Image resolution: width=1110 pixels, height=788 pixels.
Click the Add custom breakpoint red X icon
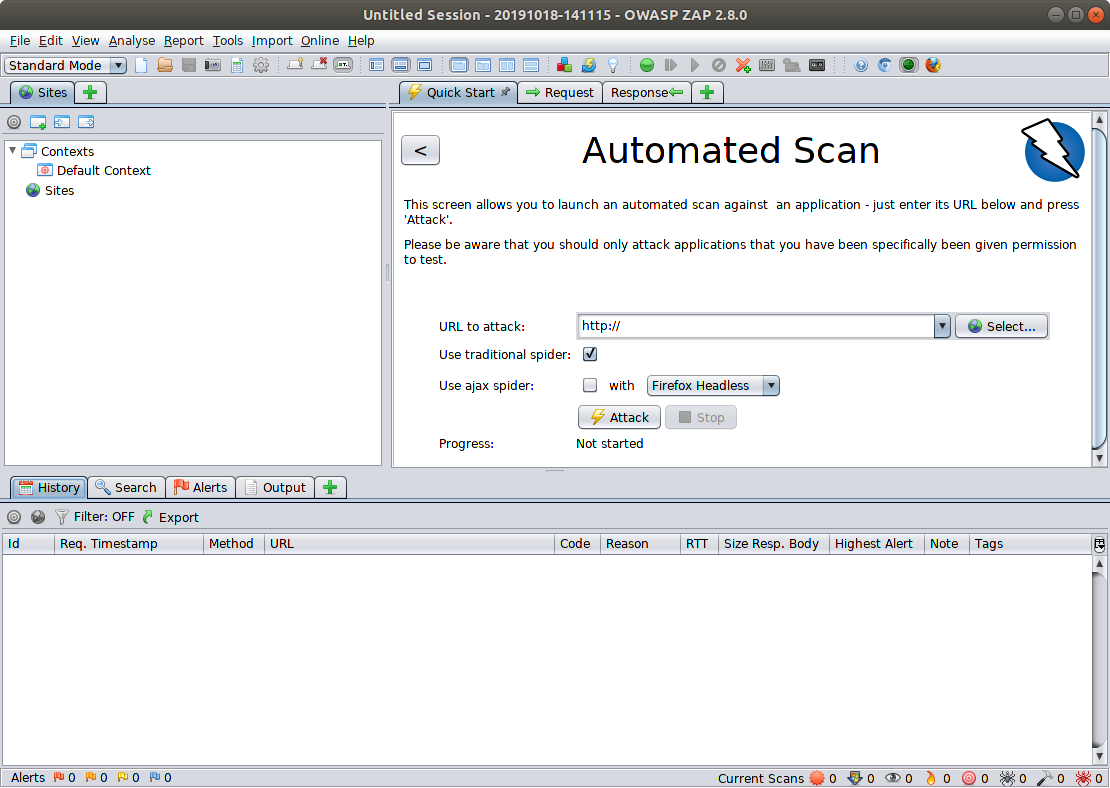[743, 65]
